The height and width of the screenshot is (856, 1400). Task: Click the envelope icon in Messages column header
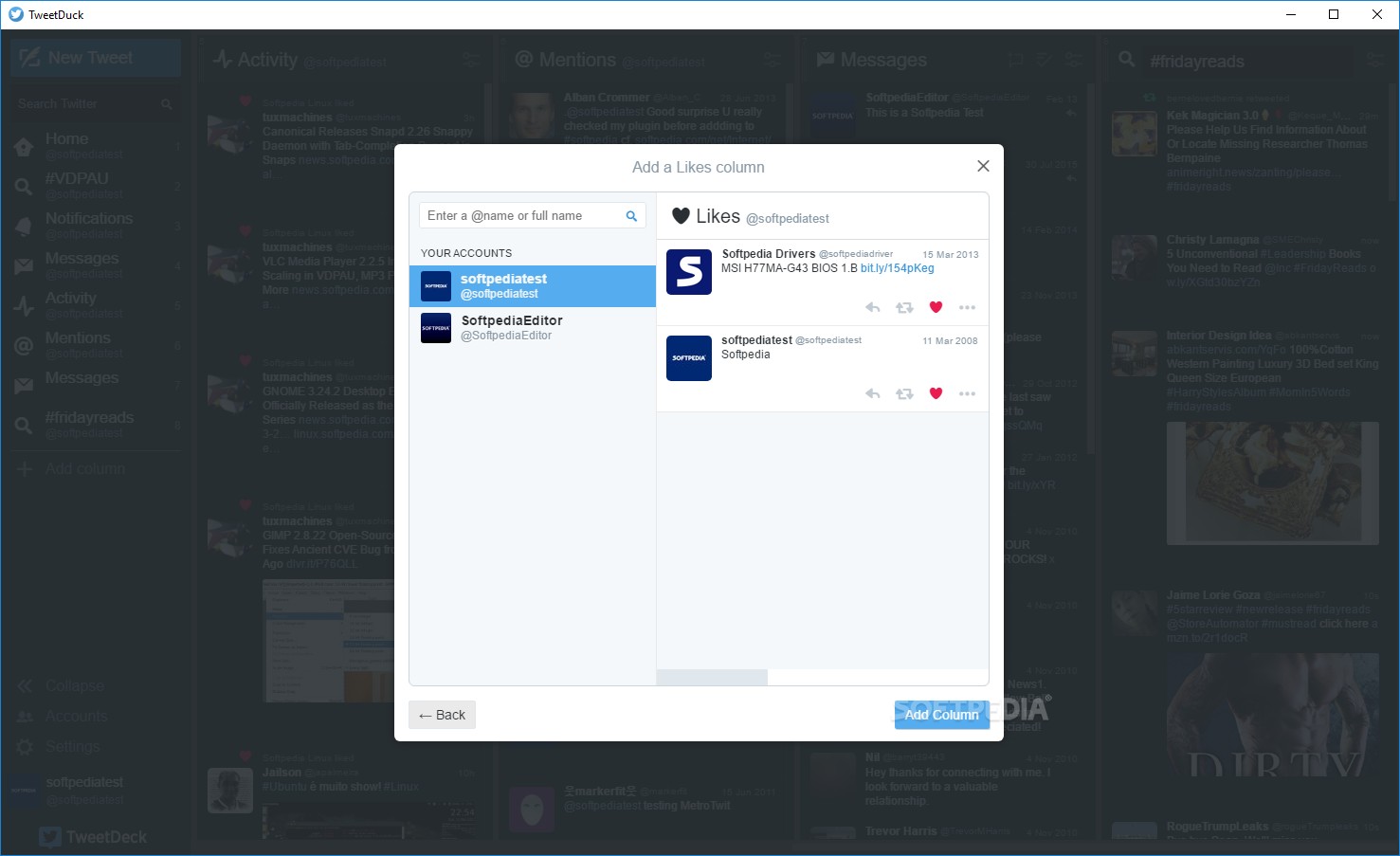coord(825,59)
